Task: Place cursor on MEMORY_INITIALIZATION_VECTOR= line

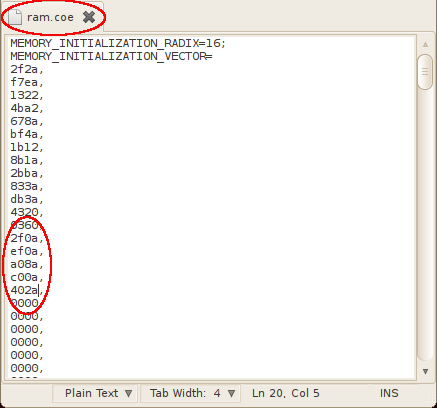Action: coord(111,56)
